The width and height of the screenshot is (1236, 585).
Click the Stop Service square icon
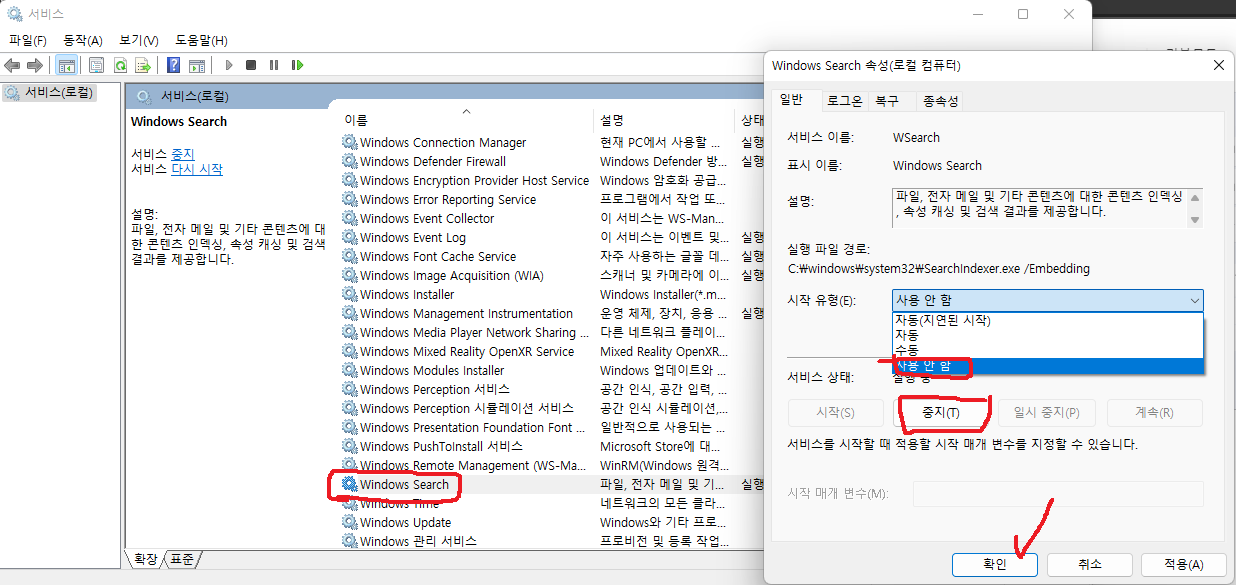pos(251,65)
